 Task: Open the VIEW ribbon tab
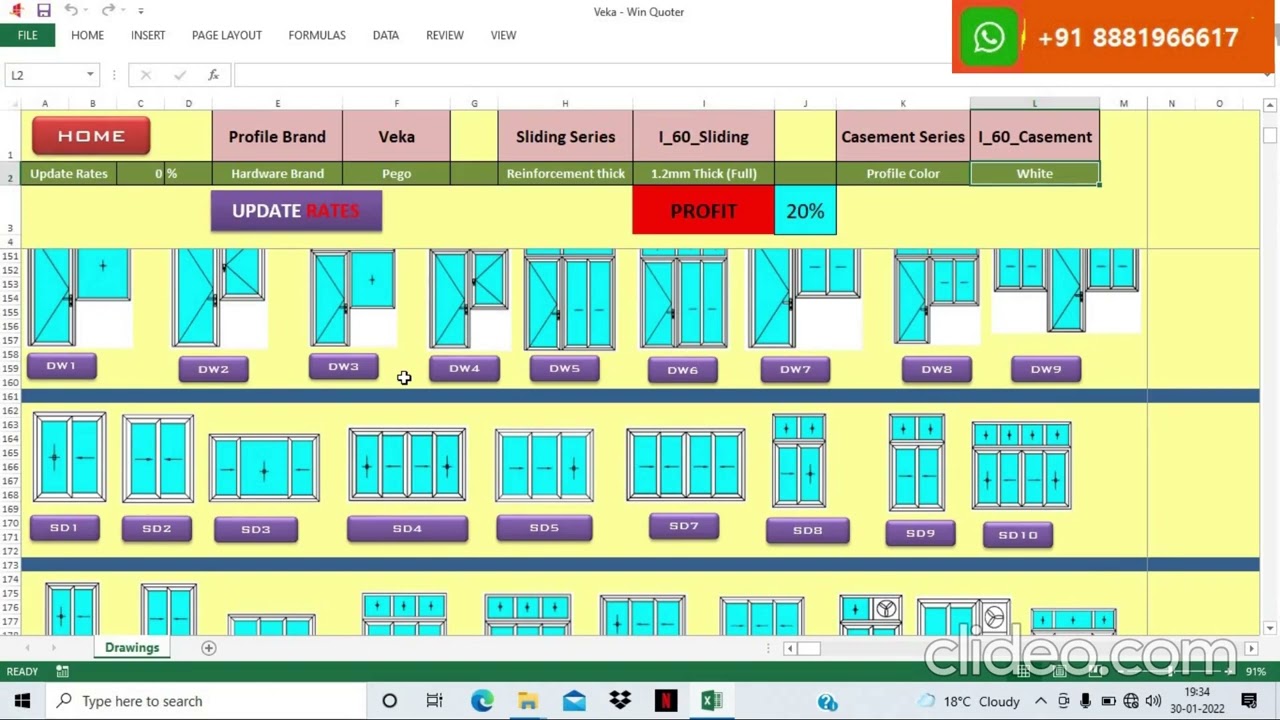[x=503, y=35]
